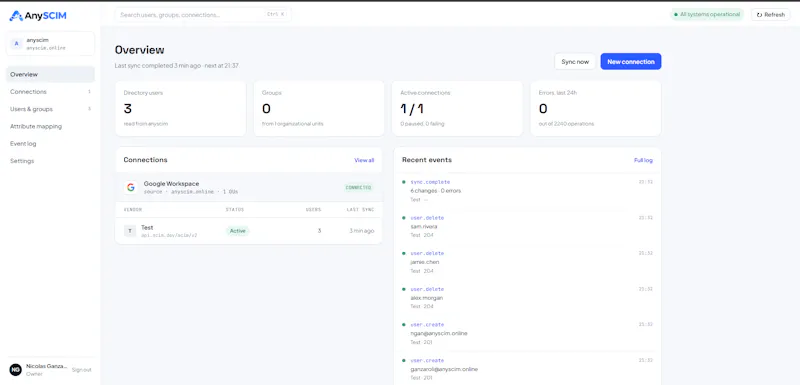Focus the search users, groups, connections field
Image resolution: width=800 pixels, height=385 pixels.
[x=203, y=15]
